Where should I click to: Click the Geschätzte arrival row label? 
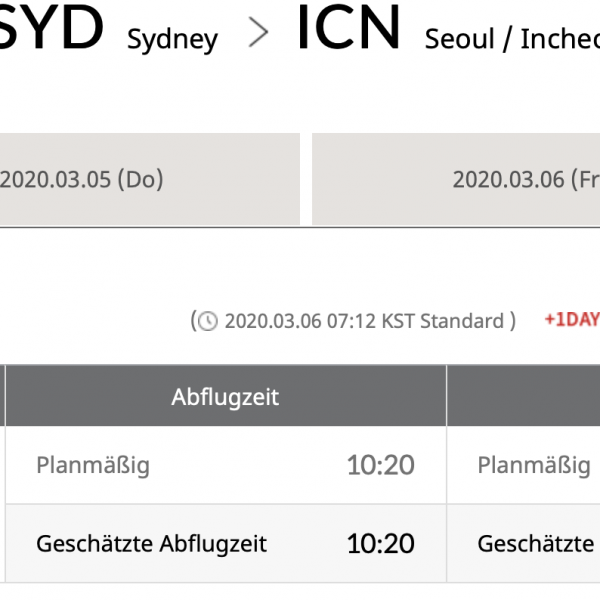tap(536, 544)
